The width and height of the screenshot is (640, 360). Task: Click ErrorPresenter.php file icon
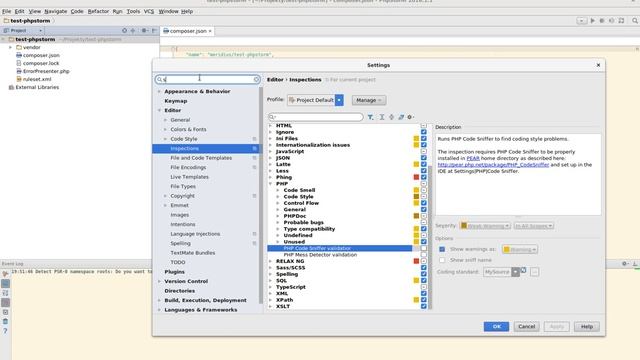[19, 71]
